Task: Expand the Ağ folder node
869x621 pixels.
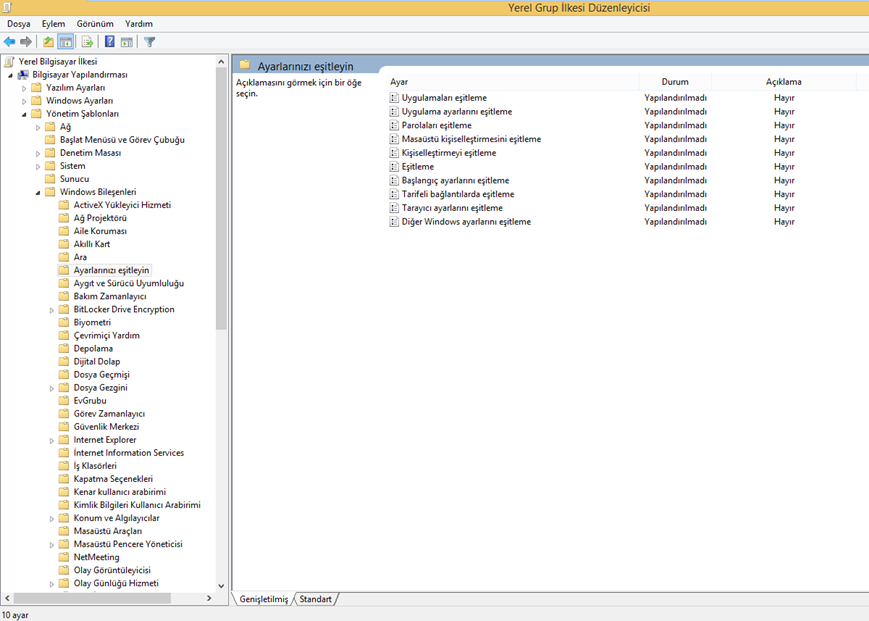Action: [x=38, y=127]
